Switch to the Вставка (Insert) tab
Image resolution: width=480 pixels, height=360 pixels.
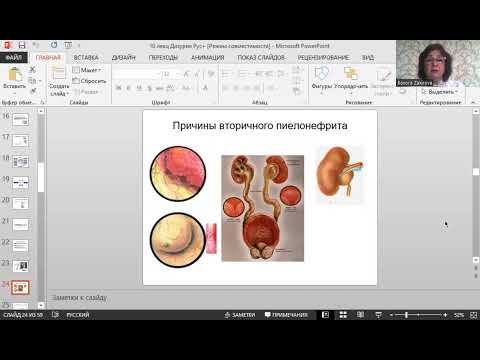[x=86, y=57]
